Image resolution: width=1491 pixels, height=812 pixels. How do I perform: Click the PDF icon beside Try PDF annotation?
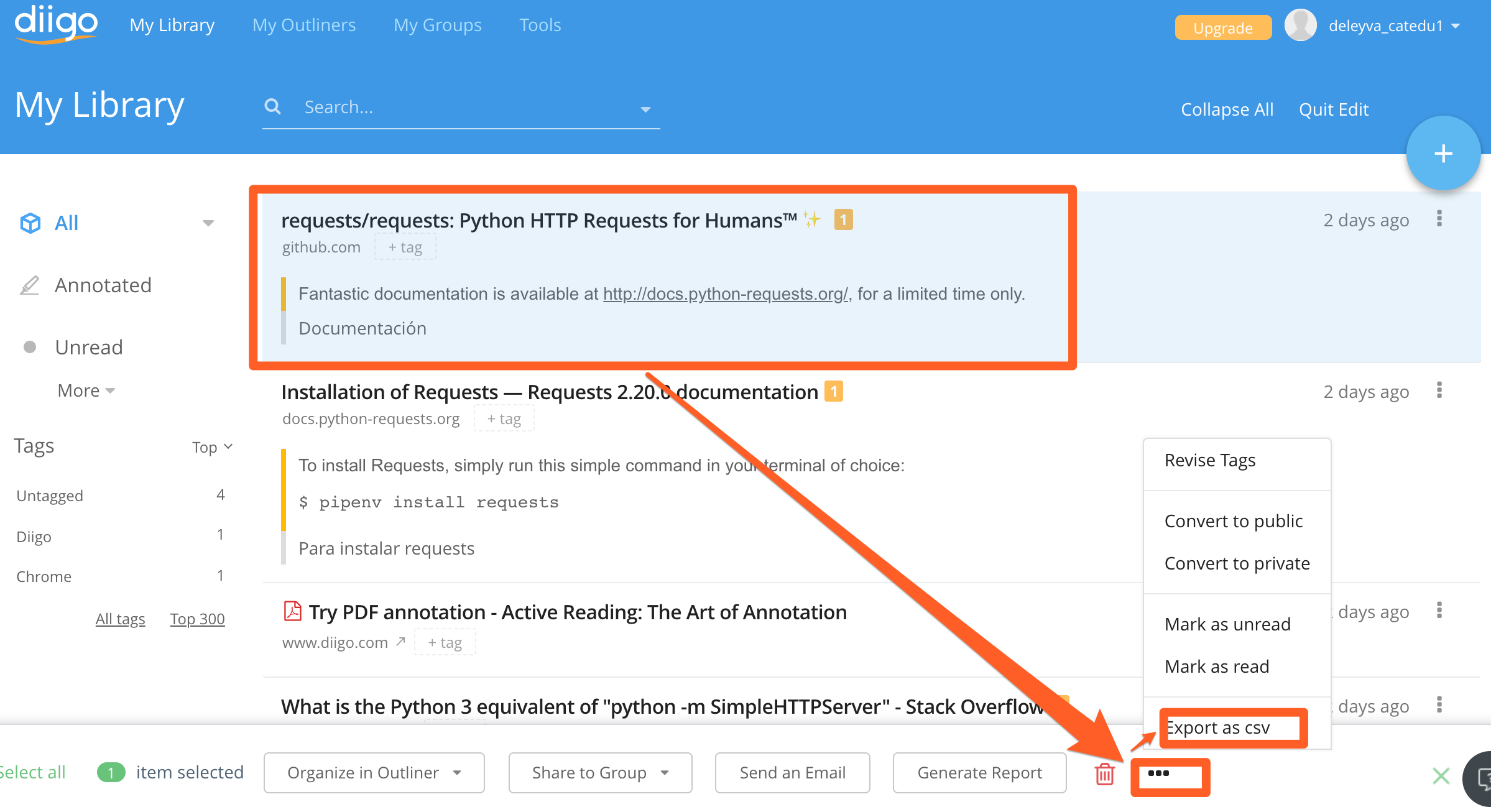[x=292, y=611]
